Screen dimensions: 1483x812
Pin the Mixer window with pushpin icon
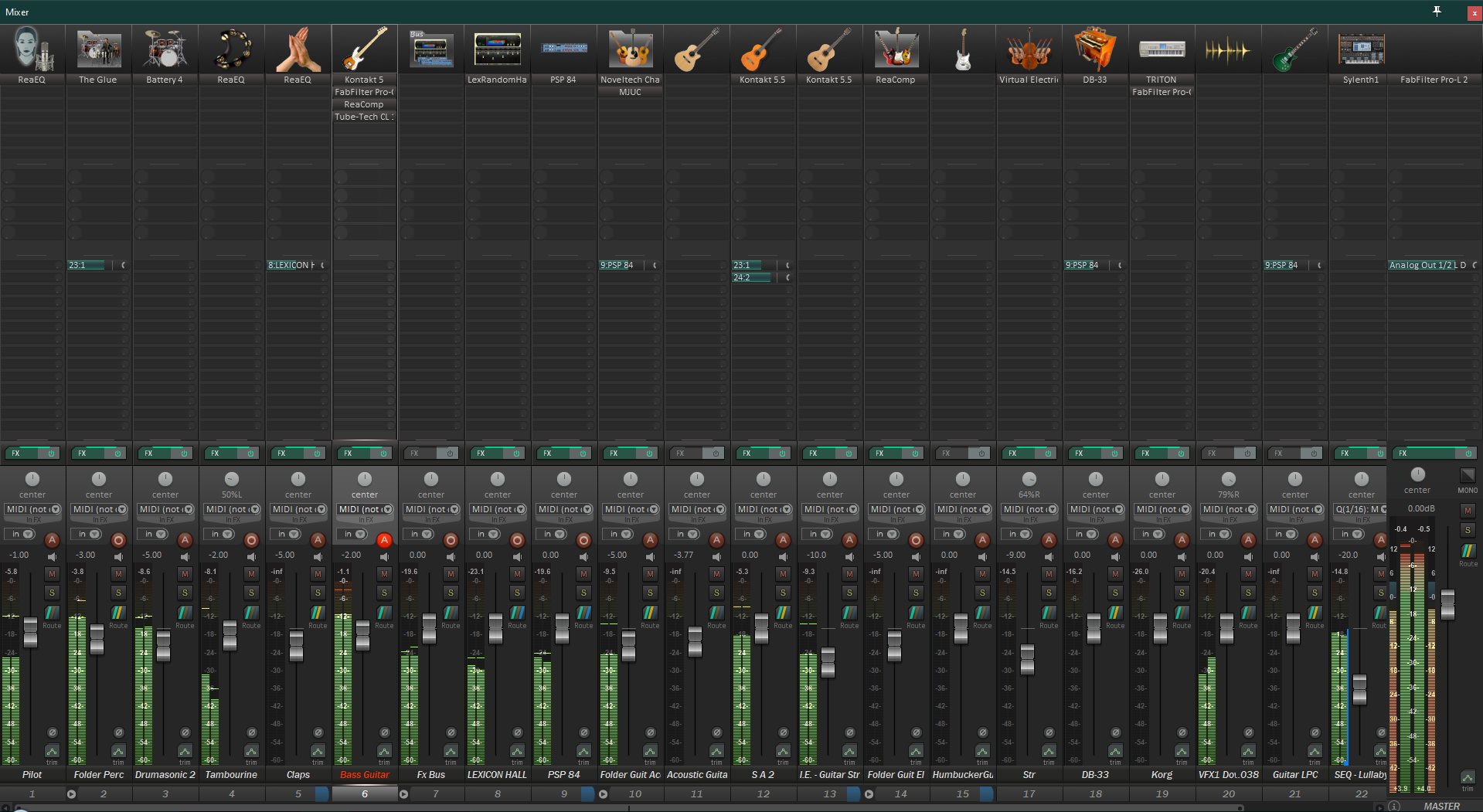click(1437, 12)
